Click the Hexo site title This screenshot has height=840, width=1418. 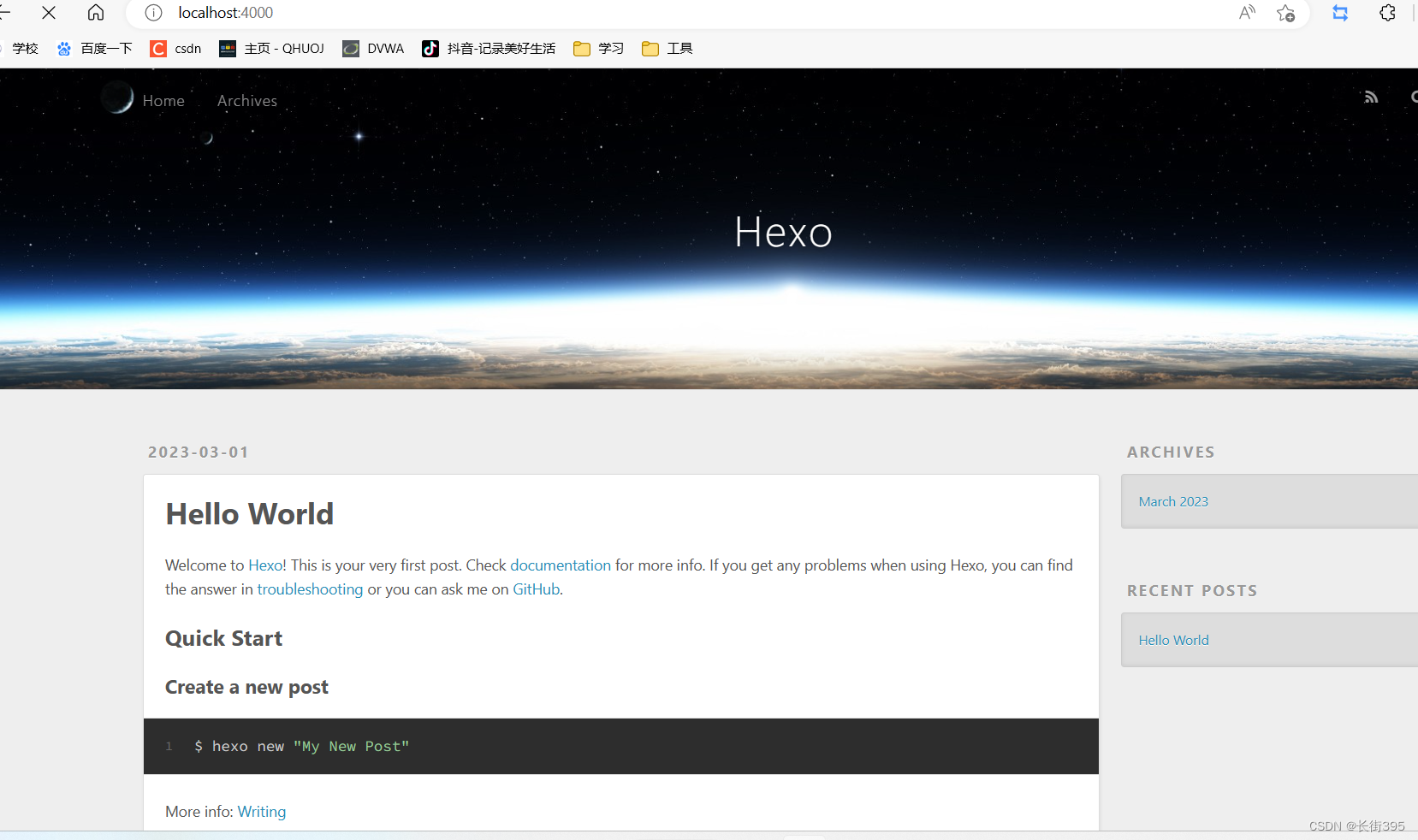click(783, 232)
